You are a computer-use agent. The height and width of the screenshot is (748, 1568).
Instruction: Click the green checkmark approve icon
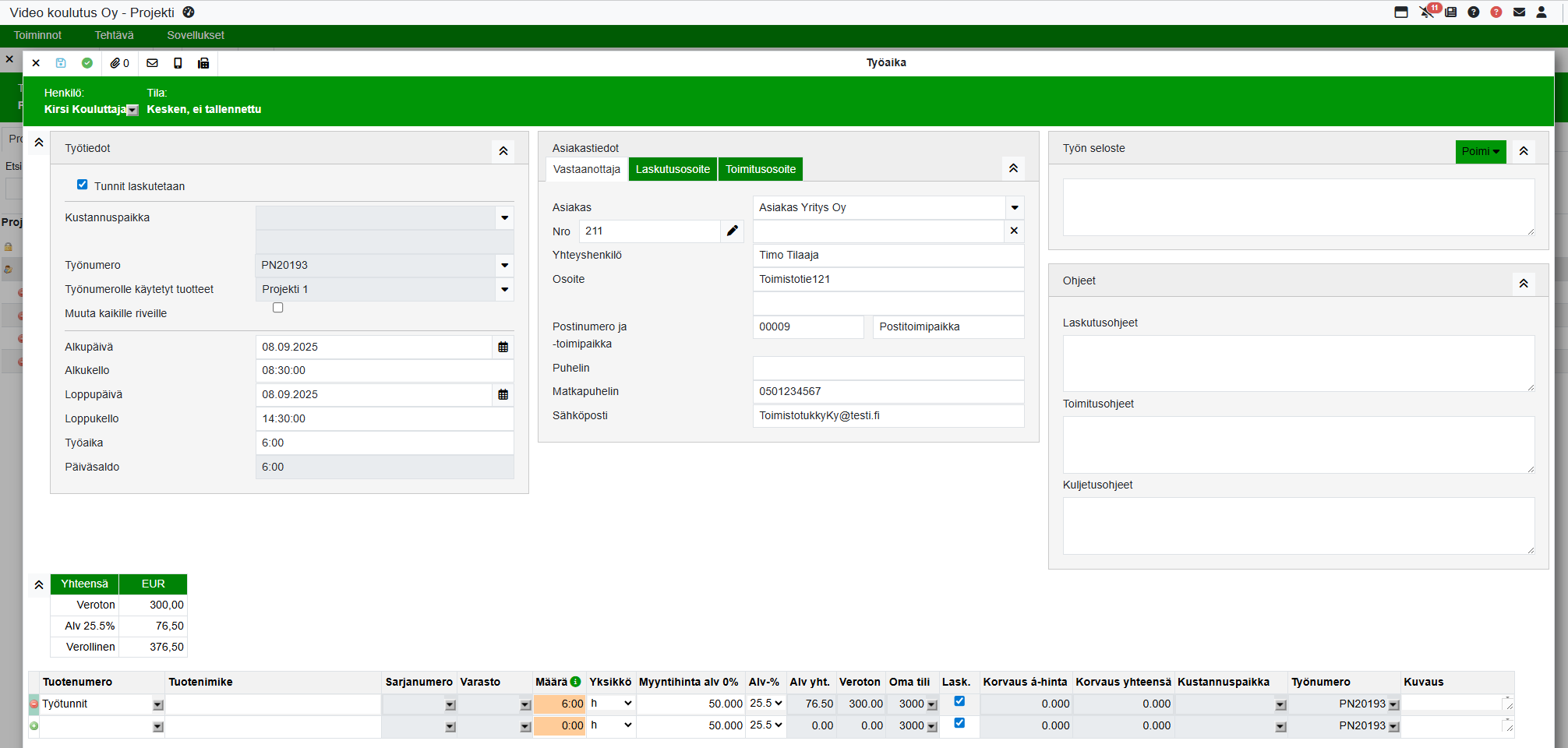[x=87, y=63]
